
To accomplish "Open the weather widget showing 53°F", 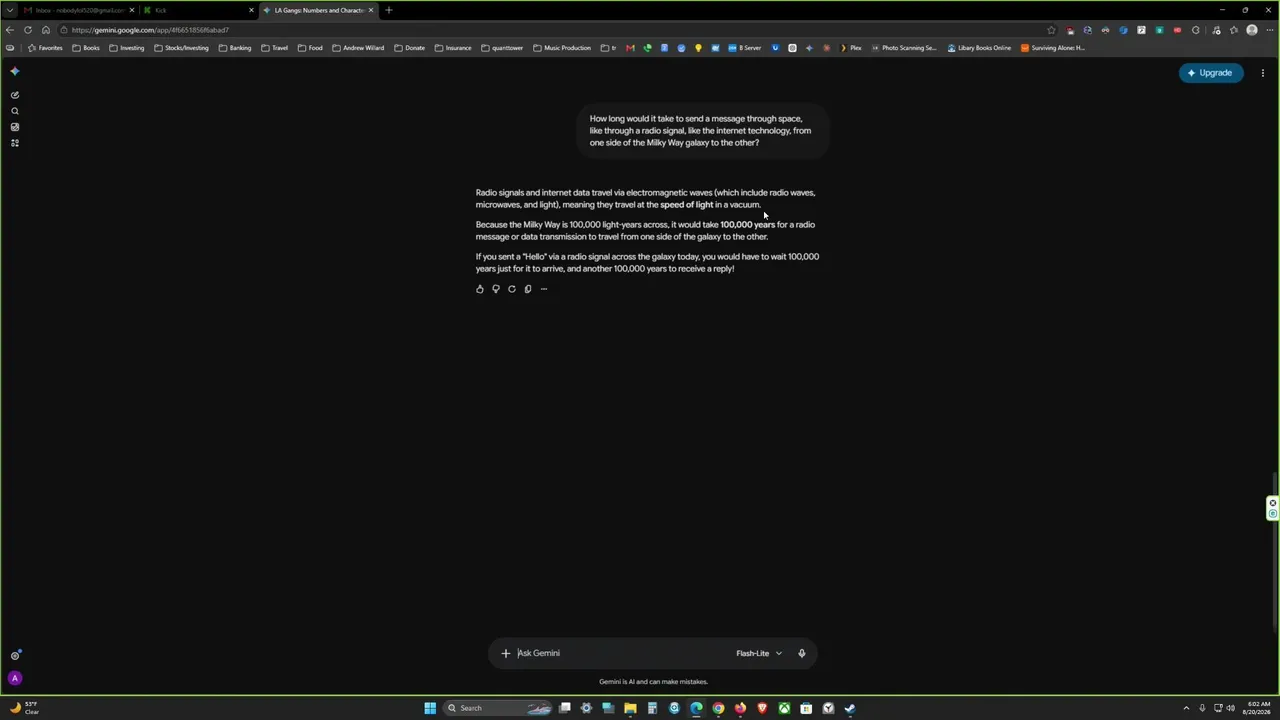I will click(24, 708).
